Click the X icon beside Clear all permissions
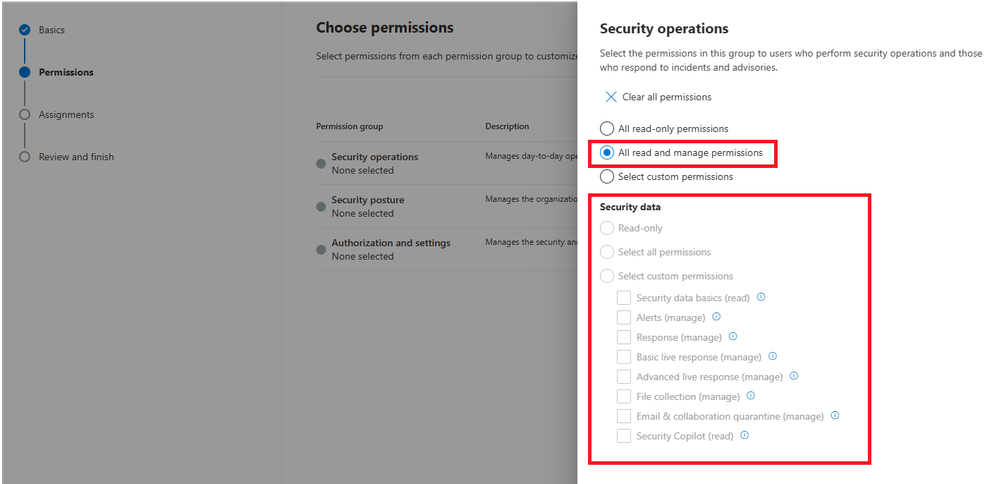This screenshot has width=999, height=484. pos(611,97)
